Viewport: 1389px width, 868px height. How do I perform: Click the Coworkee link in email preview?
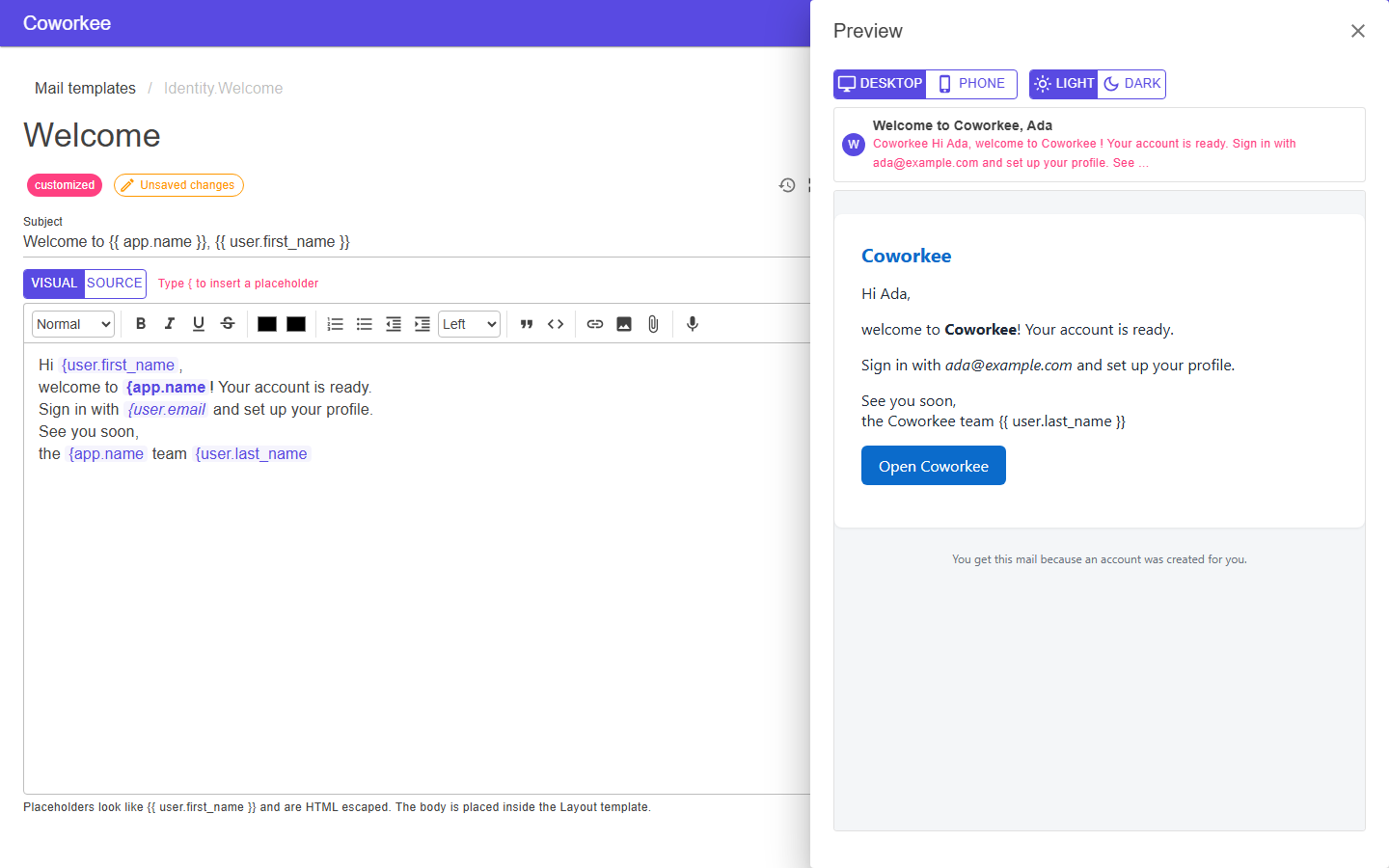tap(907, 256)
